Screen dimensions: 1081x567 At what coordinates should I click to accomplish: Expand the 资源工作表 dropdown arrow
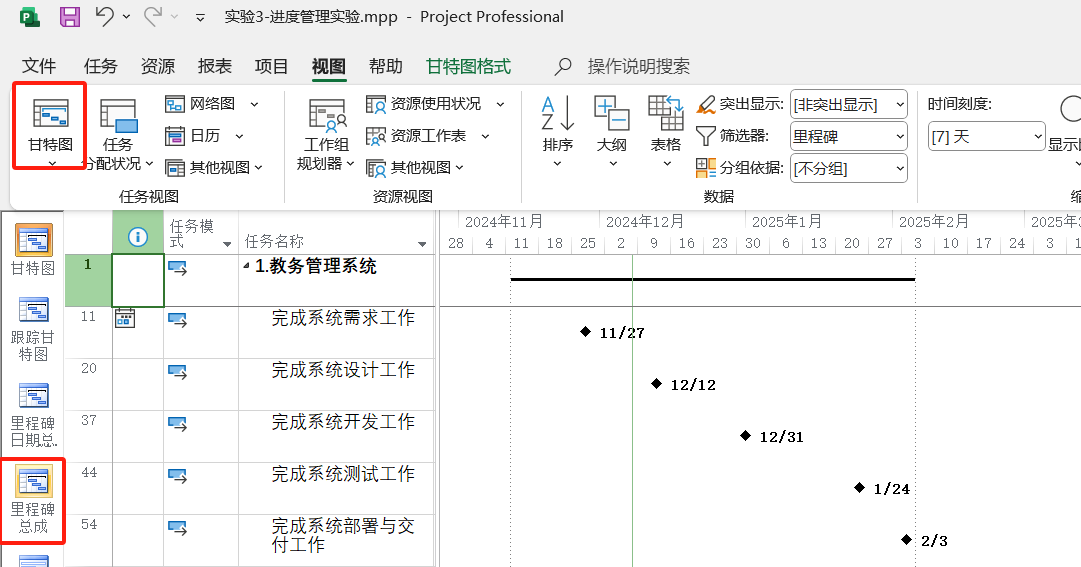coord(485,137)
